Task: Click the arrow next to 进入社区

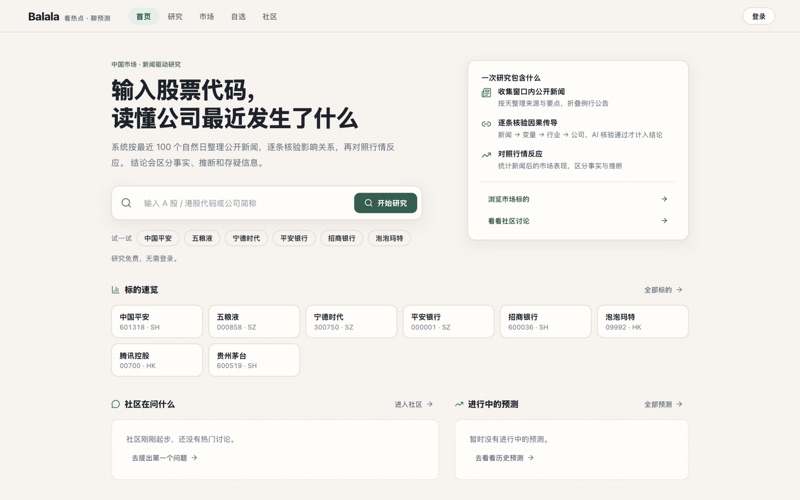Action: point(430,404)
